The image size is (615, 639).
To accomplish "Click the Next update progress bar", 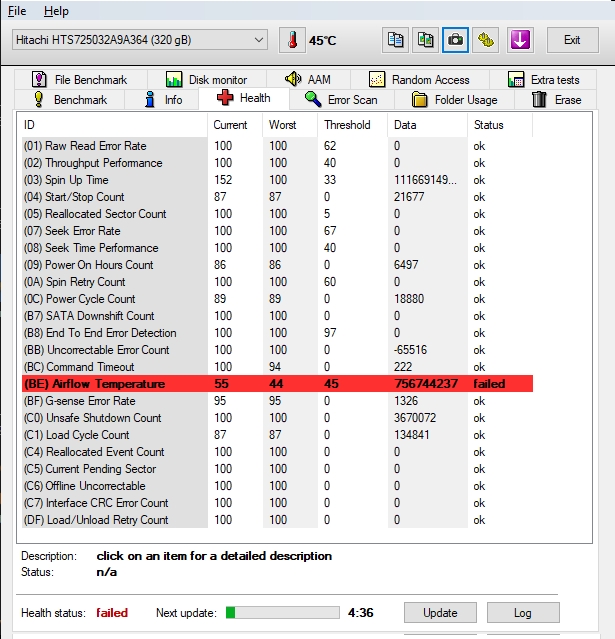I will (x=283, y=613).
